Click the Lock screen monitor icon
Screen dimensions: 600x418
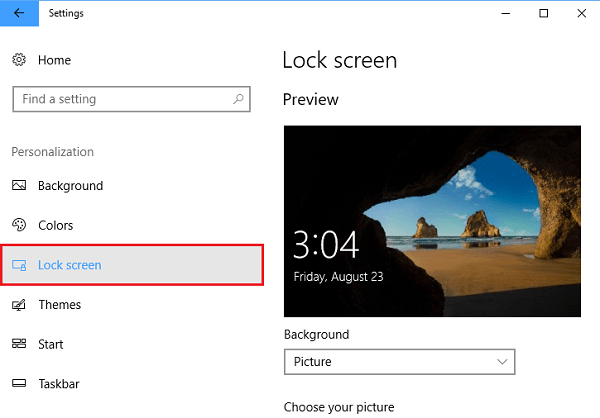[x=19, y=265]
